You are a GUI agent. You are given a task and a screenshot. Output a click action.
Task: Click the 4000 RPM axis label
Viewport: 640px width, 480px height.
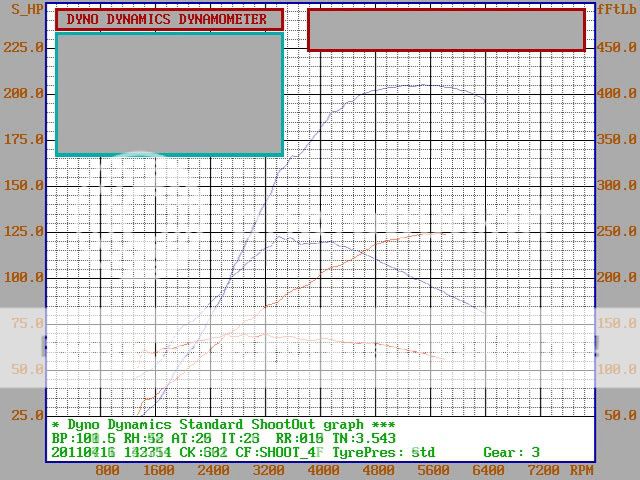click(x=323, y=470)
